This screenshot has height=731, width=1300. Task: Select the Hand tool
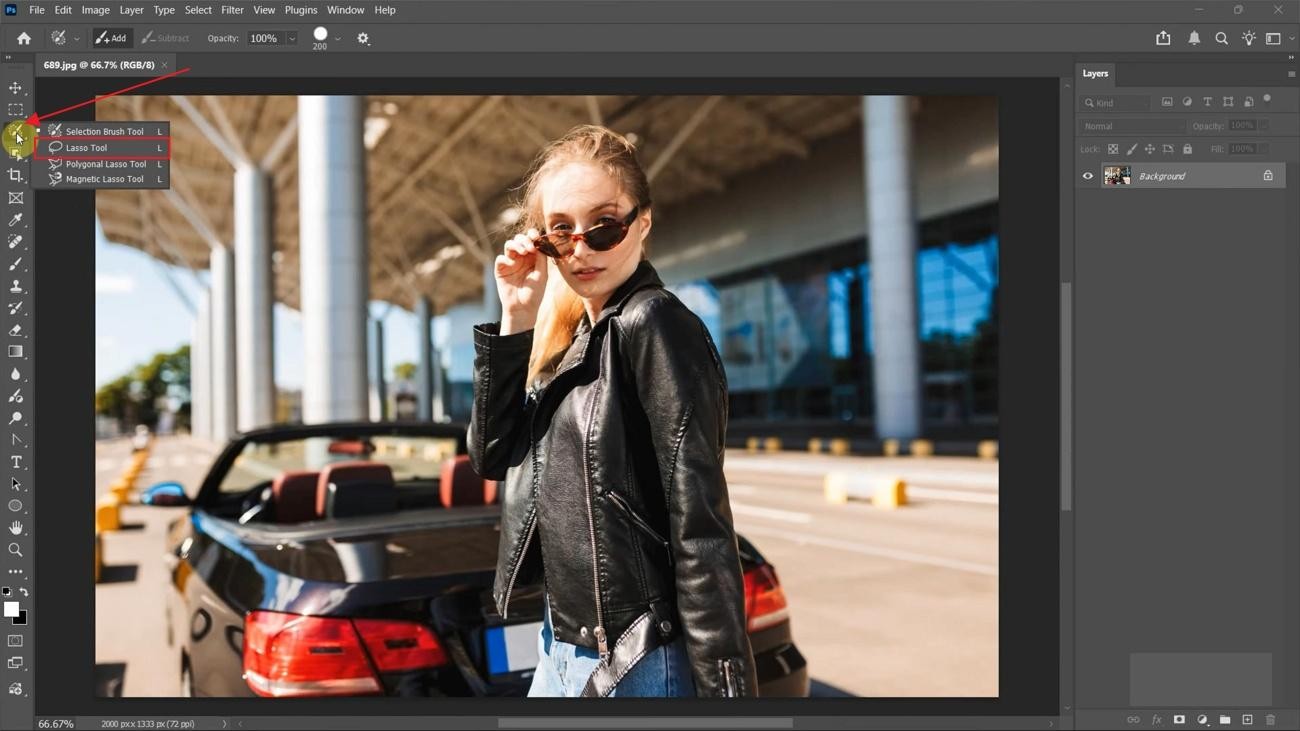(15, 528)
